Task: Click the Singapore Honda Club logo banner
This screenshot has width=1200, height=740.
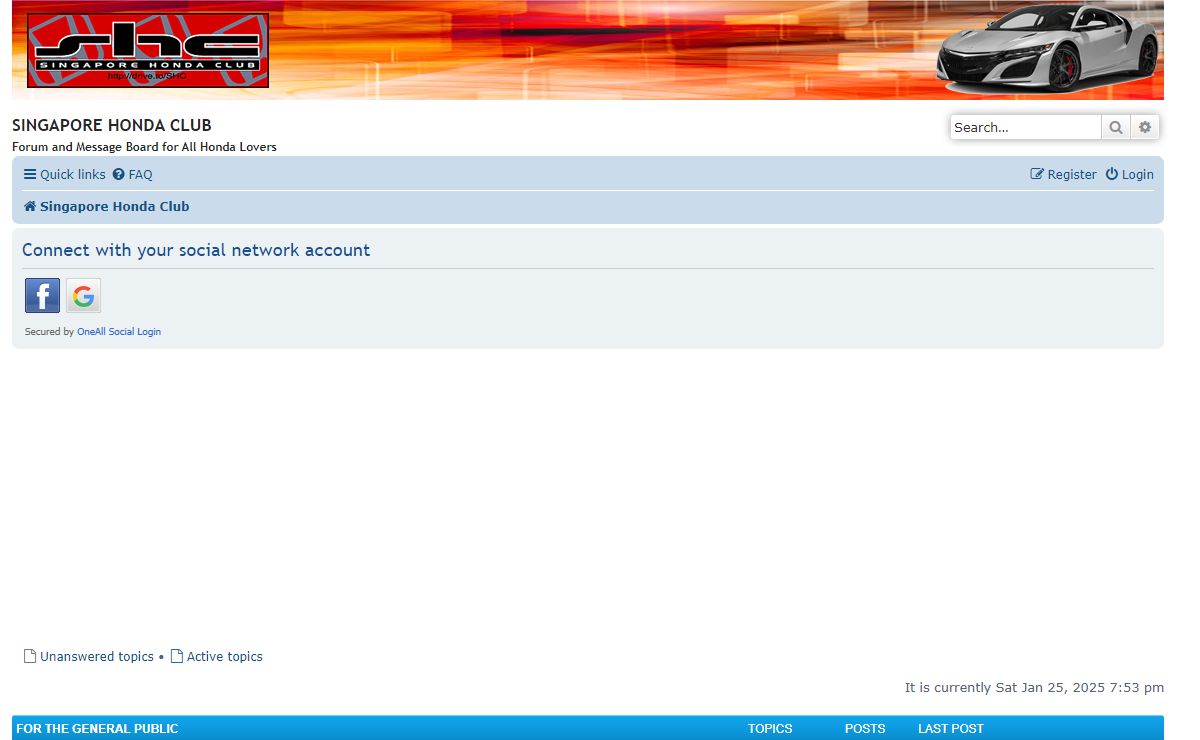Action: click(148, 50)
